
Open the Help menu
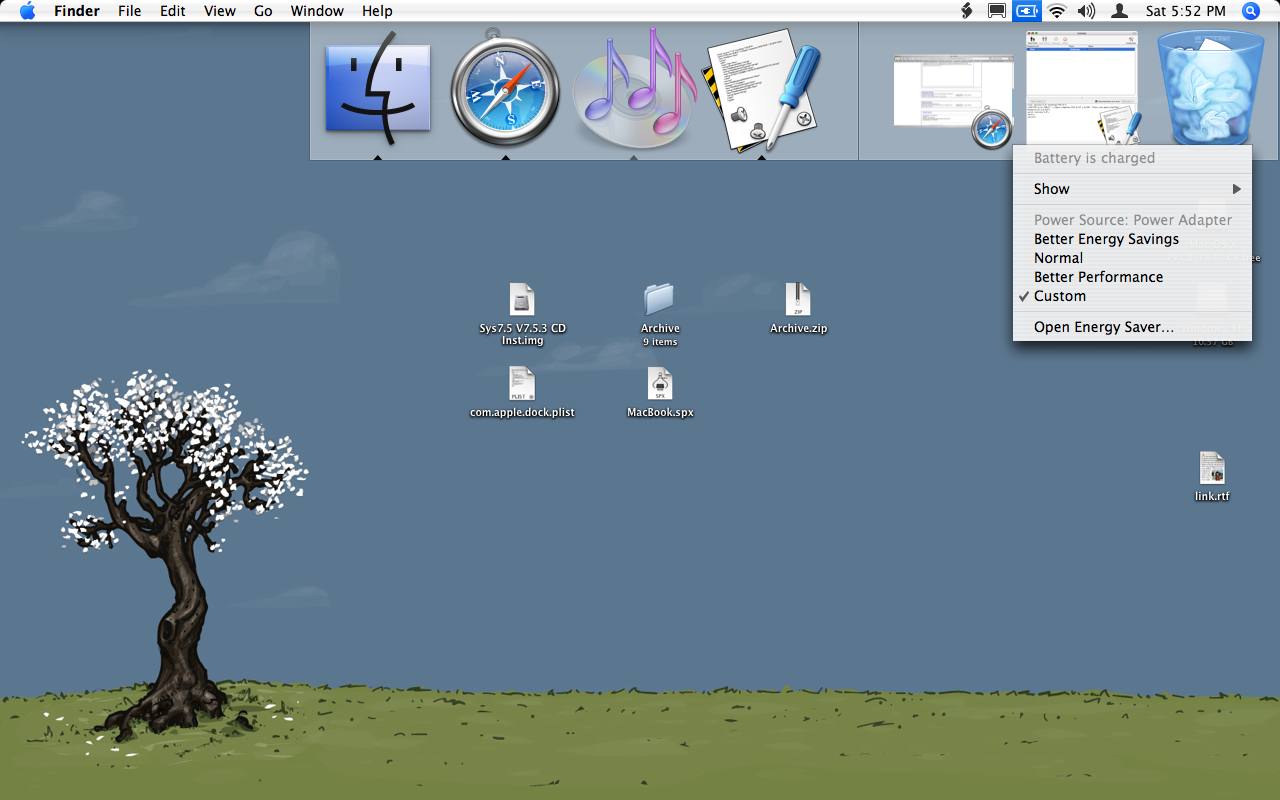click(x=377, y=11)
